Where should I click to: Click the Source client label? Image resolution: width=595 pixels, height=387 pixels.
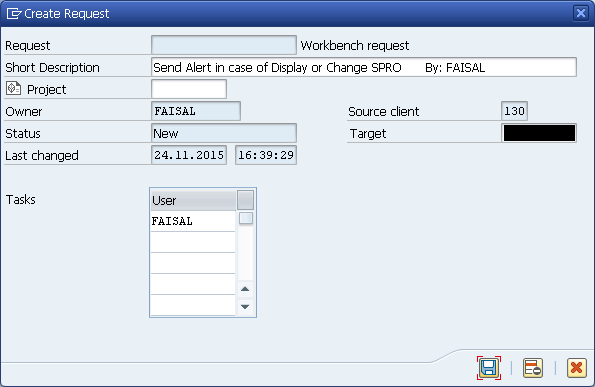(384, 112)
